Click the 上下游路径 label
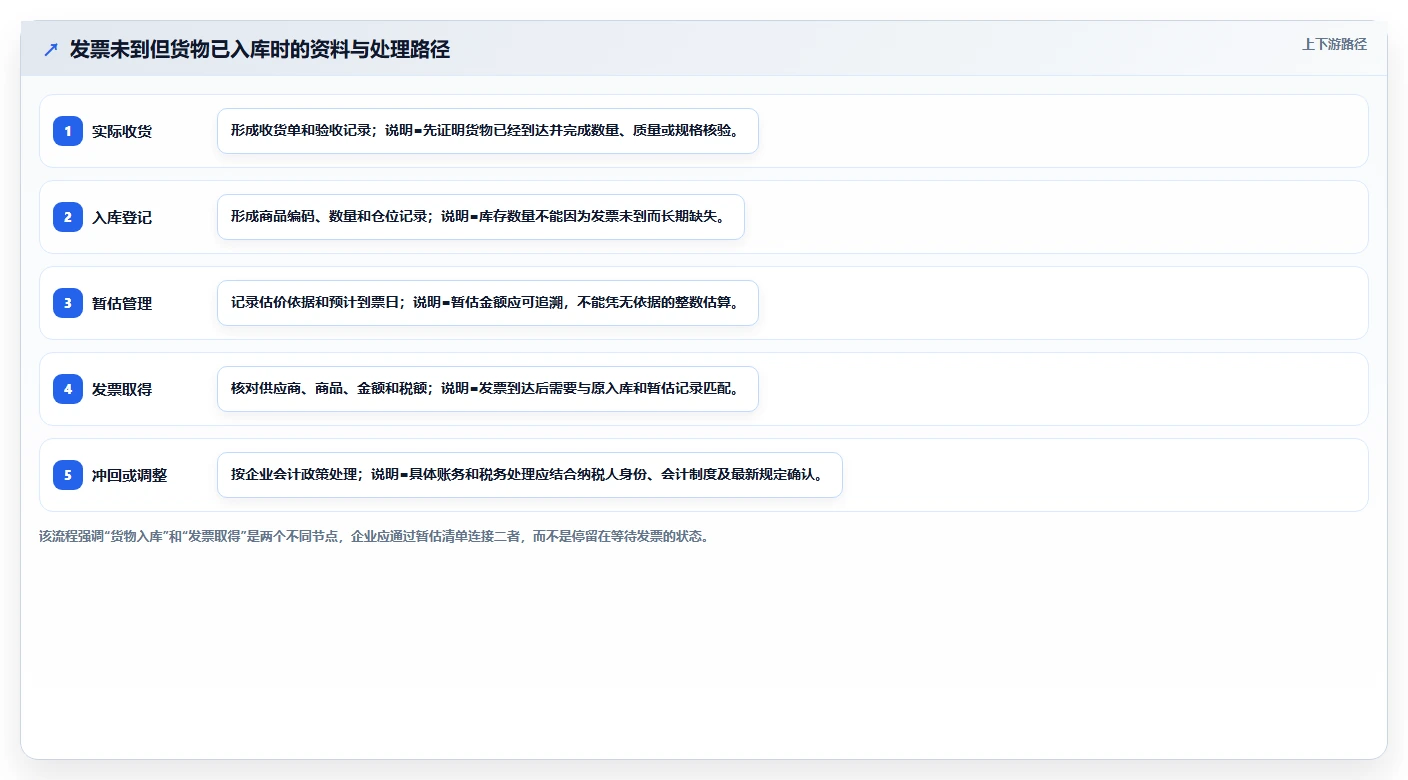The image size is (1408, 780). tap(1334, 44)
